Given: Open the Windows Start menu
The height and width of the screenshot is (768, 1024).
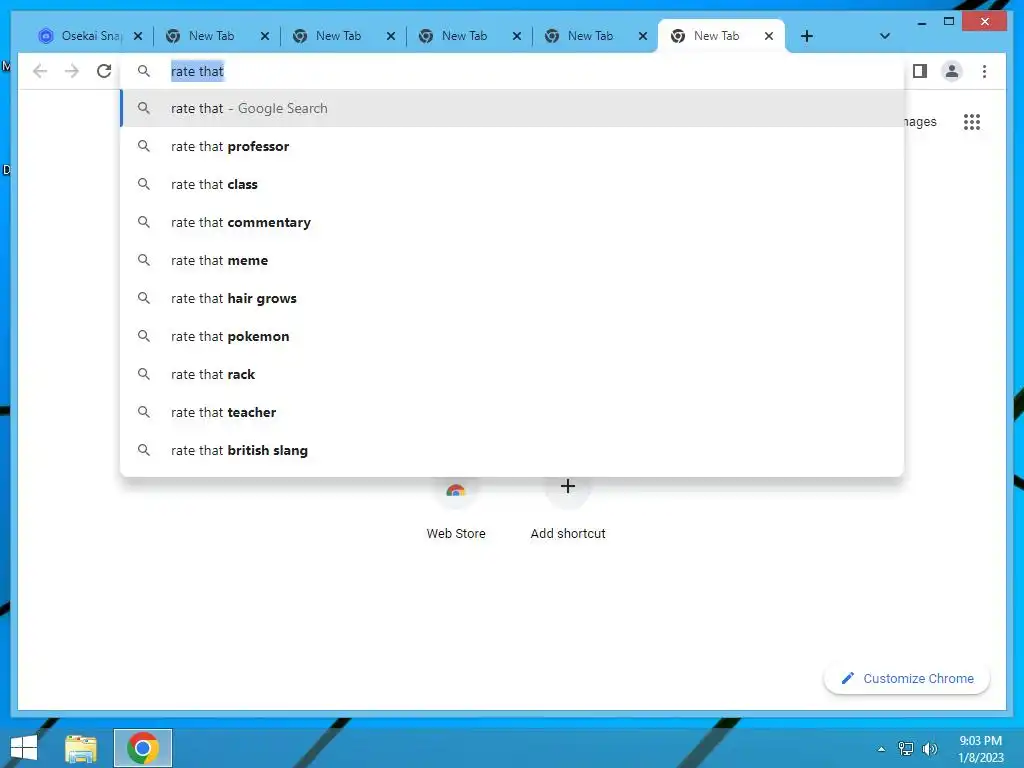Looking at the screenshot, I should click(x=24, y=748).
